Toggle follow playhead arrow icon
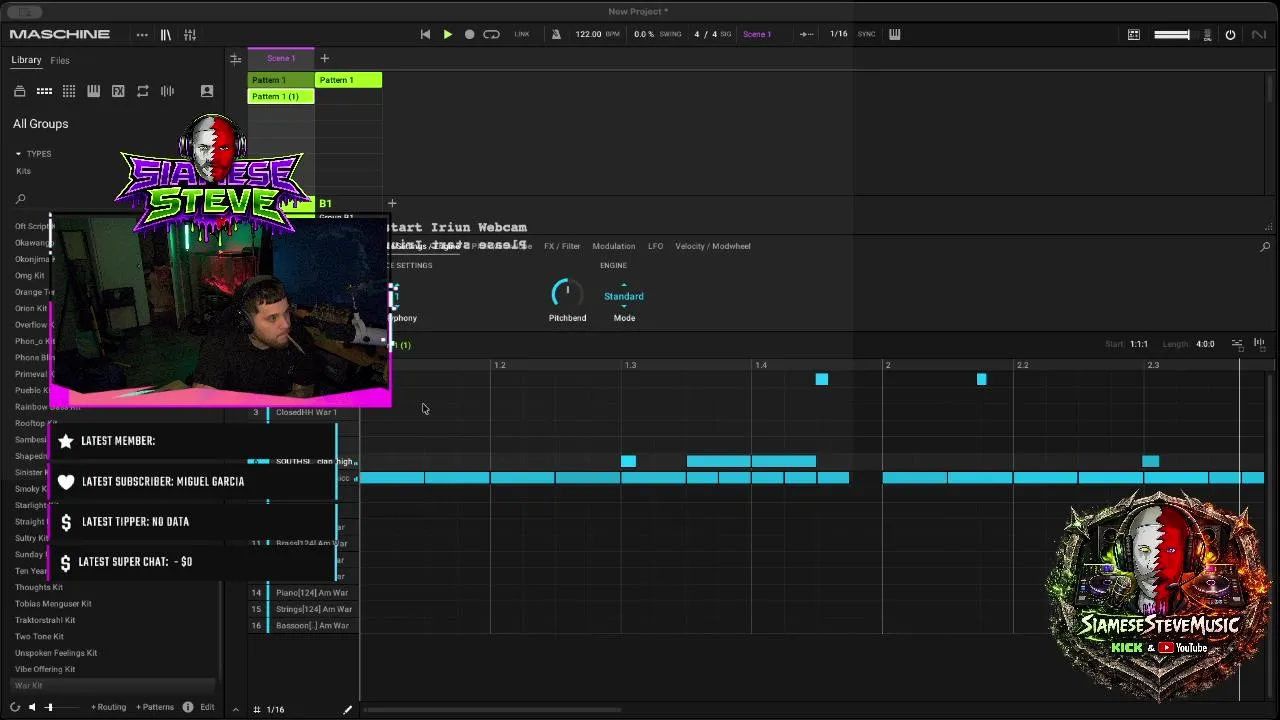 (x=806, y=34)
